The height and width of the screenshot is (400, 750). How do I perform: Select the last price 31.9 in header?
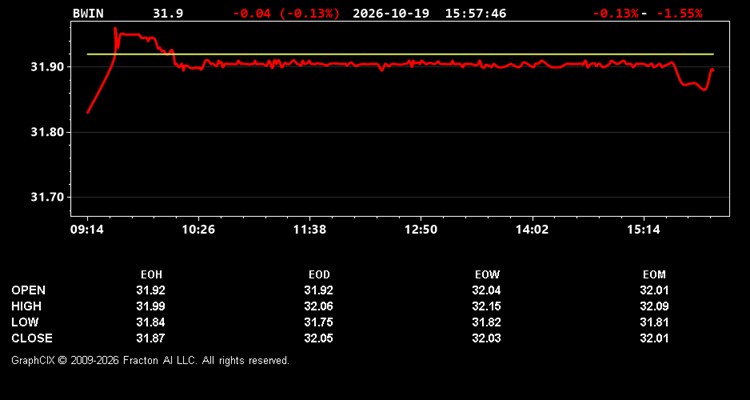167,13
